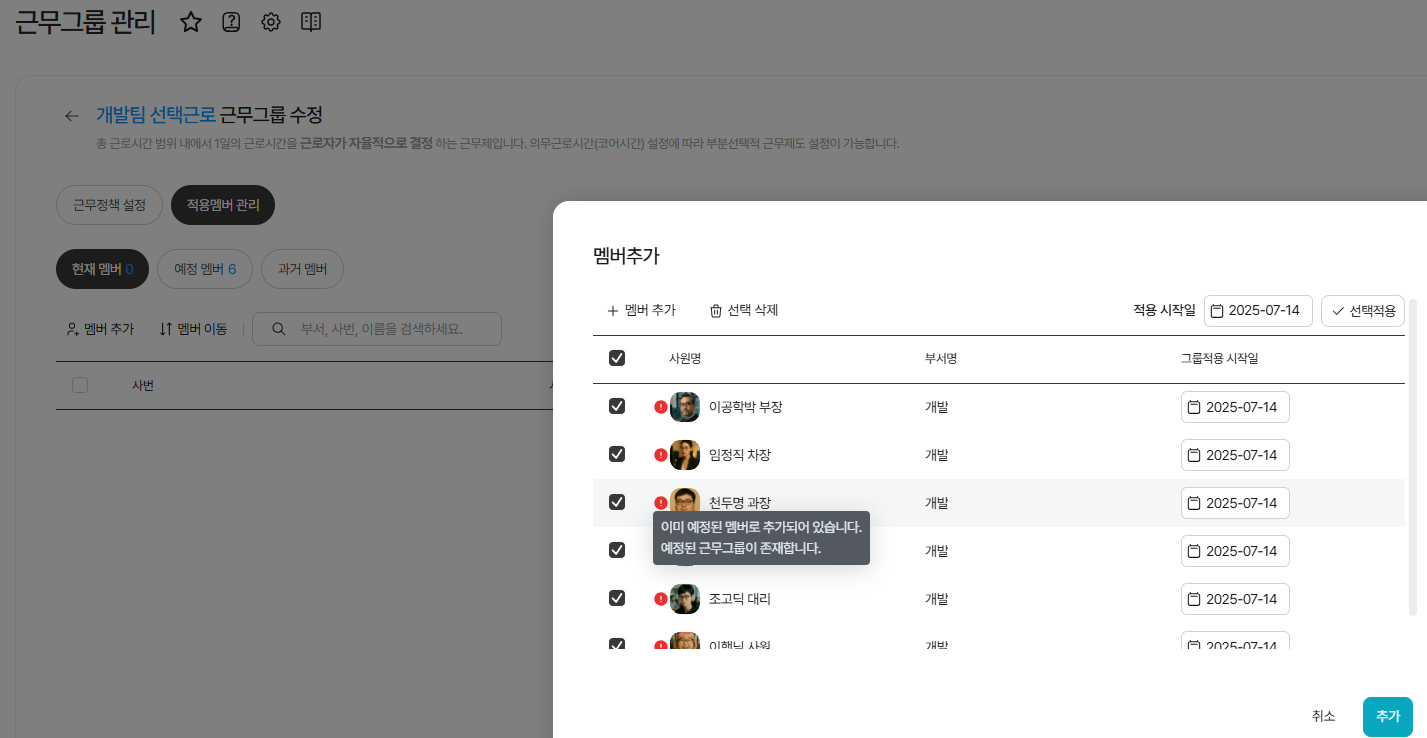Click the star favorite icon
The height and width of the screenshot is (738, 1427).
[x=191, y=22]
